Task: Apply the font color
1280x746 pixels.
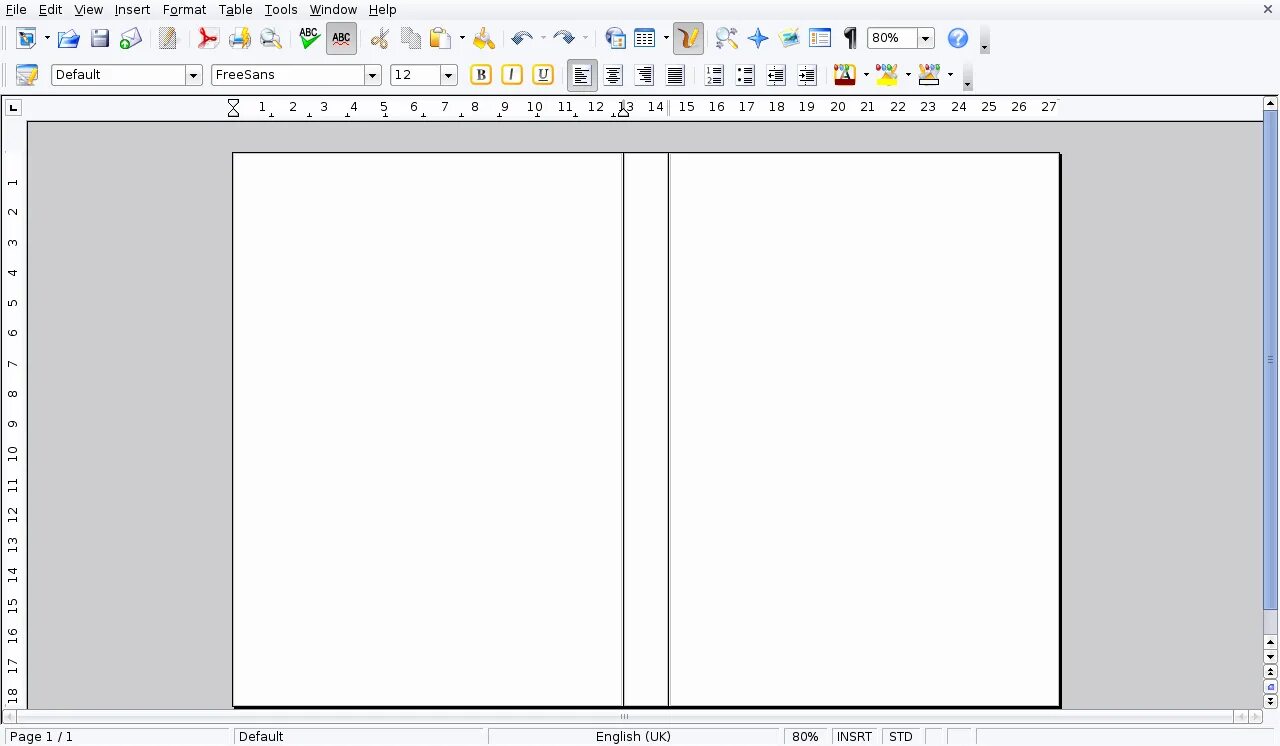Action: tap(845, 75)
